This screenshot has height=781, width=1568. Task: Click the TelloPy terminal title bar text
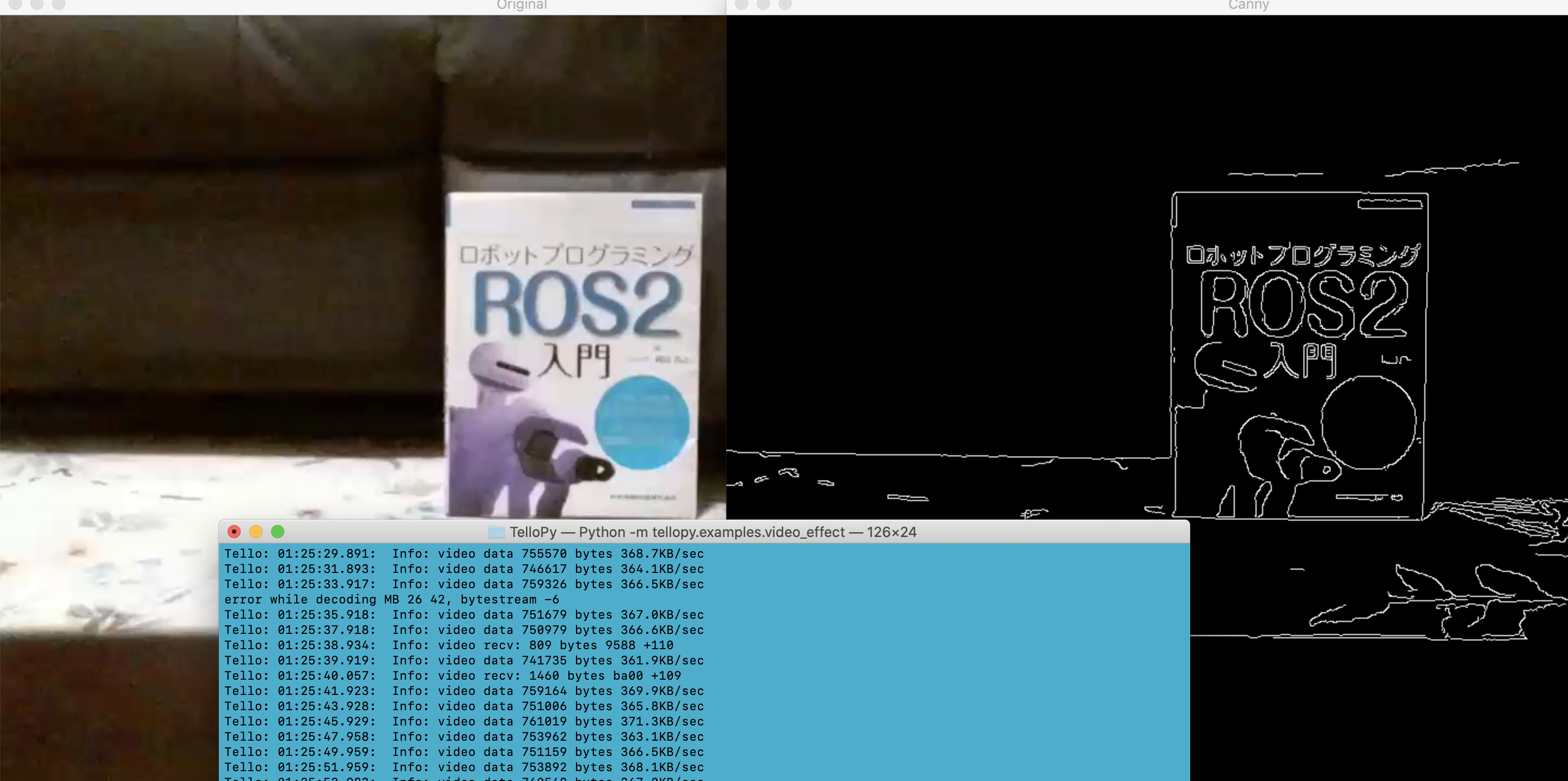coord(712,532)
